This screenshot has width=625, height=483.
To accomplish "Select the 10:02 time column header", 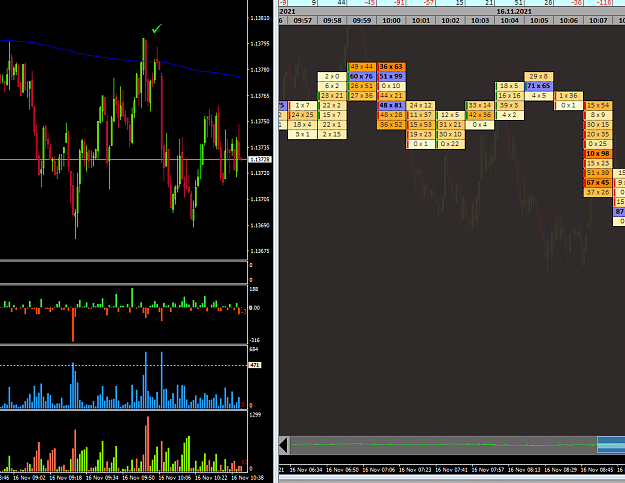I will pyautogui.click(x=450, y=20).
